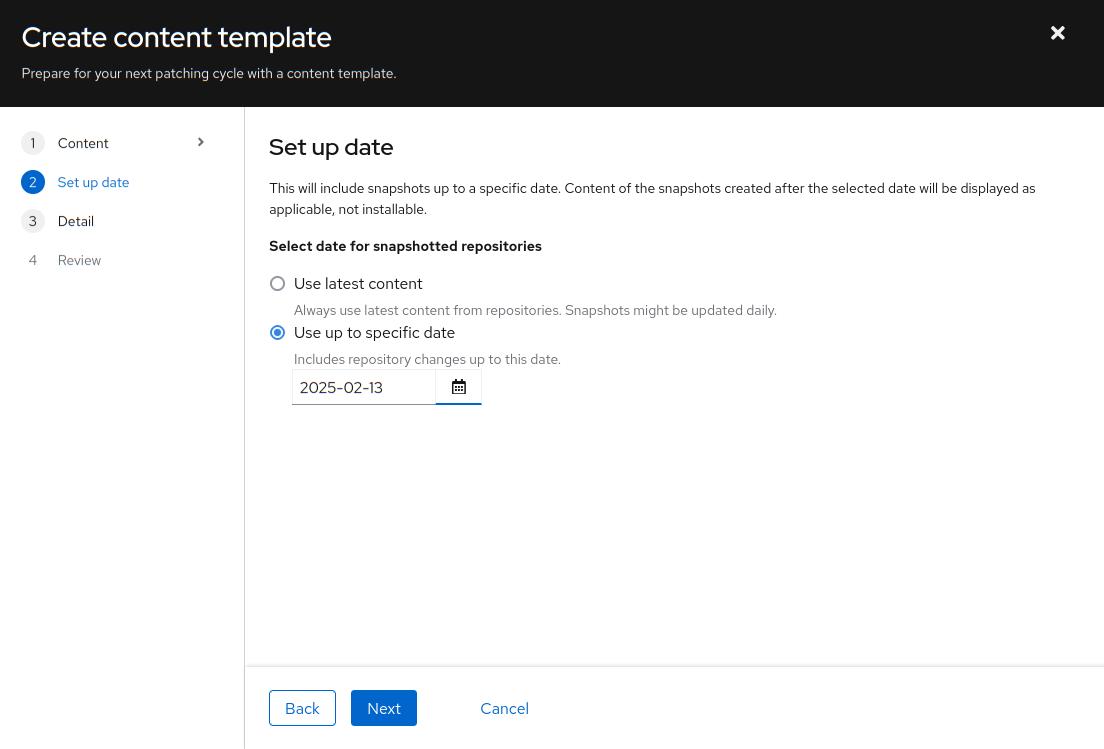
Task: Select the Use up to specific date radio
Action: point(278,333)
